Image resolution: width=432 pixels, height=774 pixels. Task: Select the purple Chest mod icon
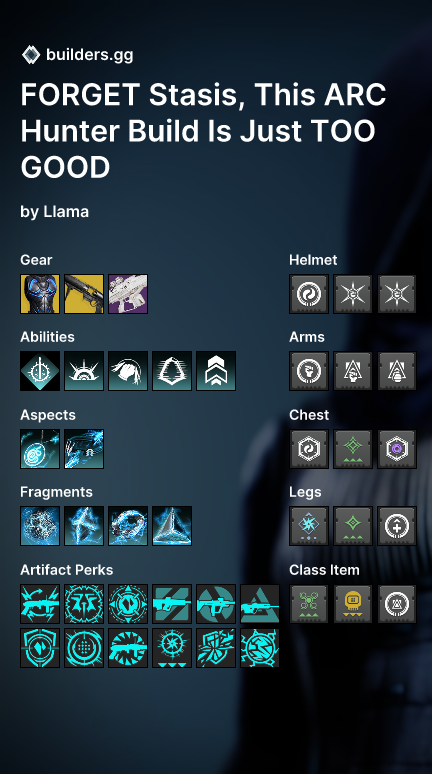tap(397, 449)
